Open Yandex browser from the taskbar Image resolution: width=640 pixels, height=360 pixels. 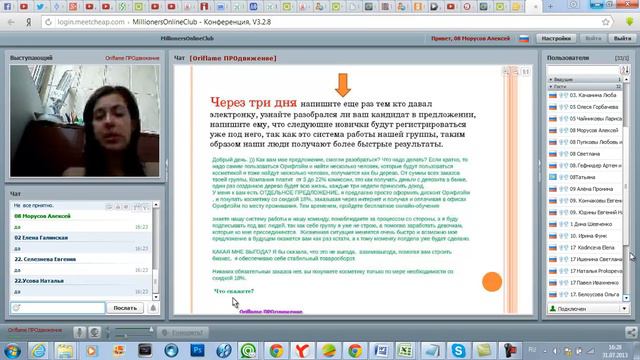[302, 350]
